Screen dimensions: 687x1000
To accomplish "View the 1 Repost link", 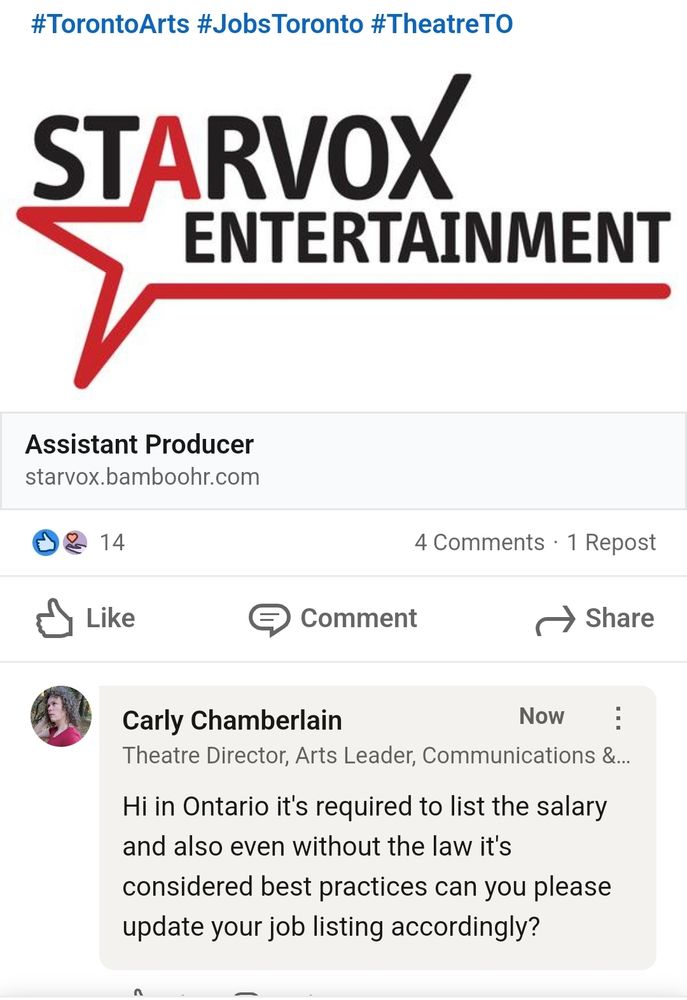I will pyautogui.click(x=611, y=542).
